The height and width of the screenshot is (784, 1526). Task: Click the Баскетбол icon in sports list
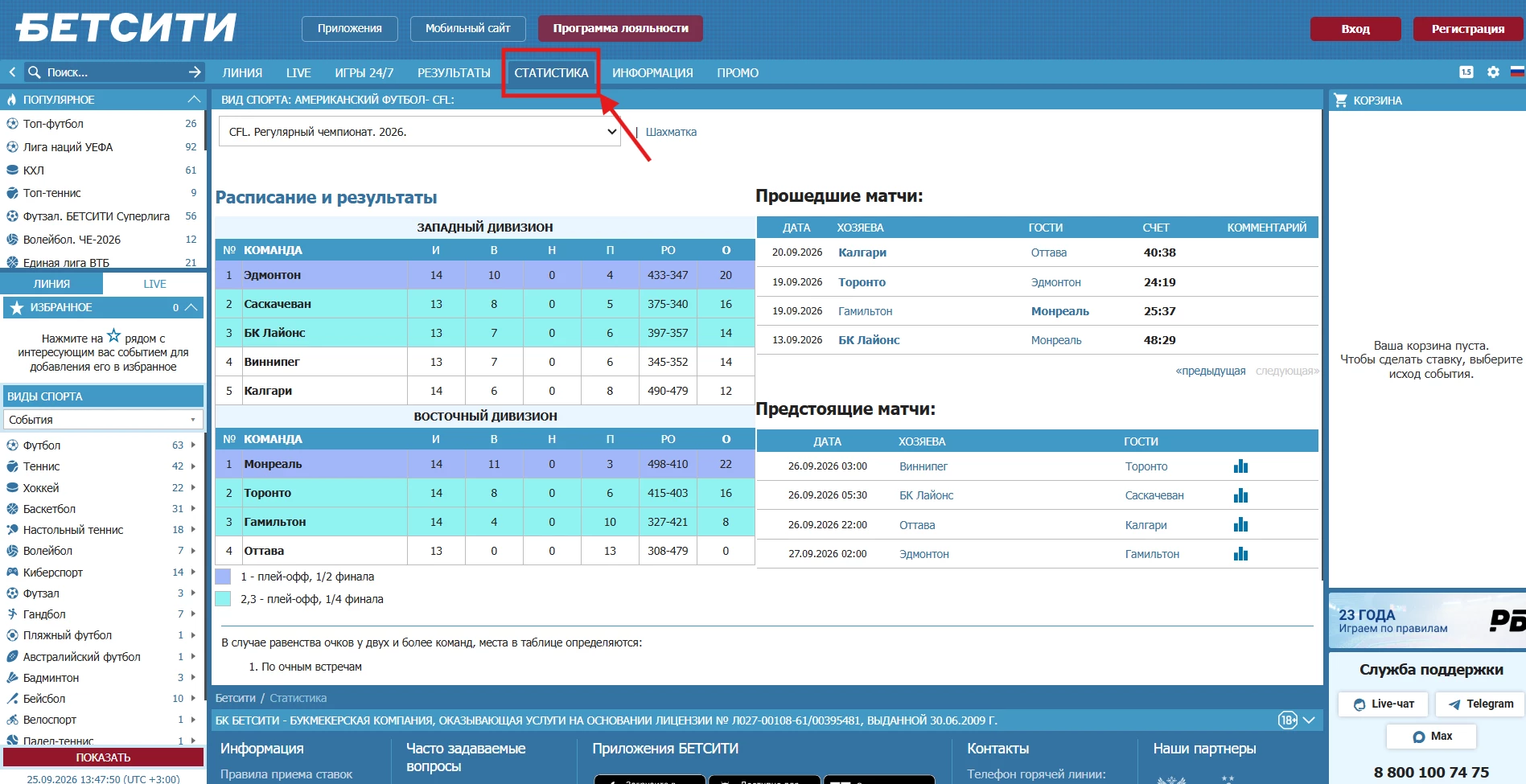pos(12,509)
